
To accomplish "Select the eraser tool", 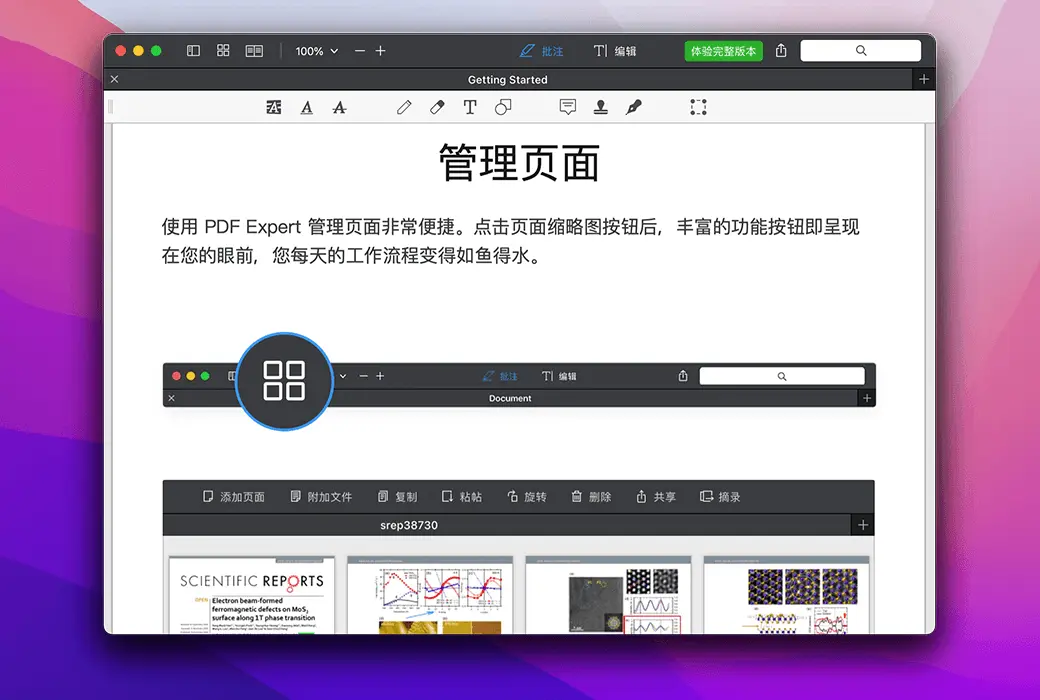I will (x=437, y=107).
